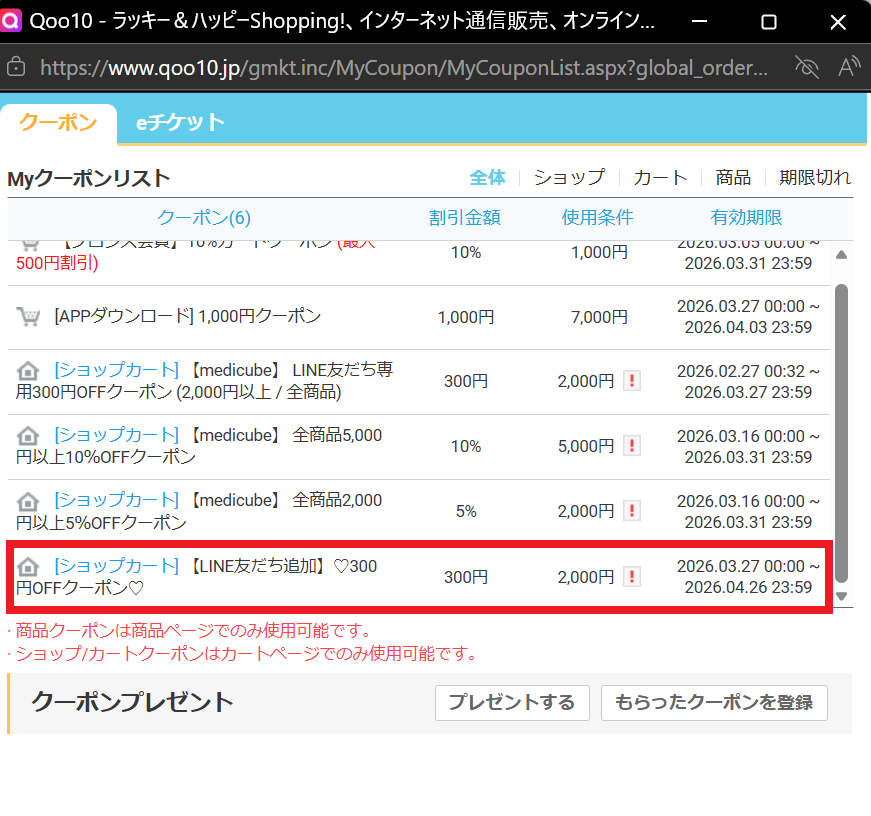Select the クーポン tab

point(58,123)
